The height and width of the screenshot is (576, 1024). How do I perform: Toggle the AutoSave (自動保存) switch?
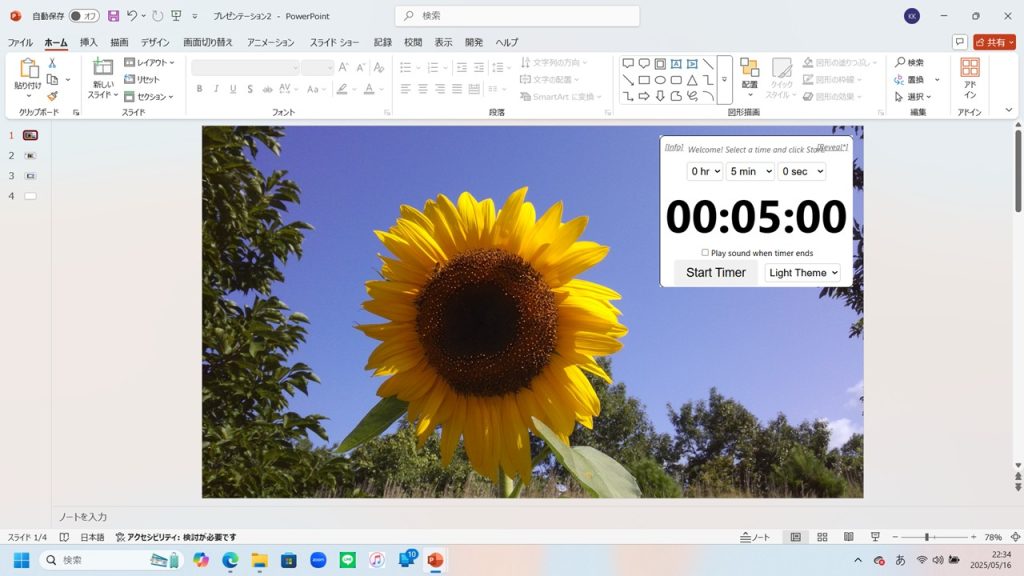pos(84,16)
